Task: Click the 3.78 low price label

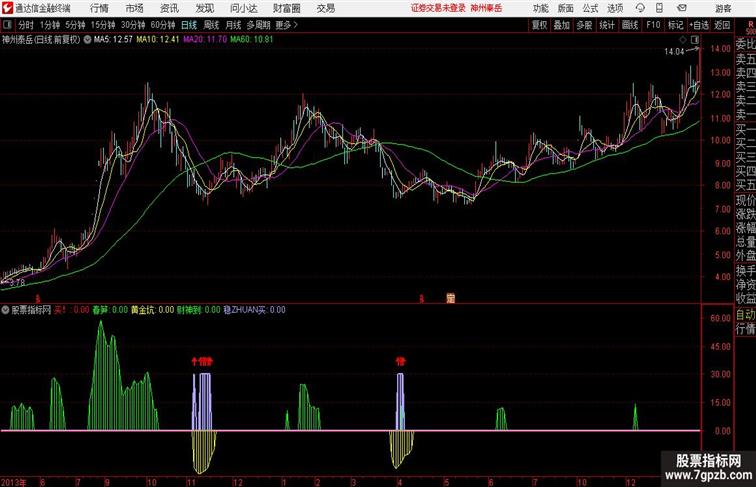Action: point(17,283)
